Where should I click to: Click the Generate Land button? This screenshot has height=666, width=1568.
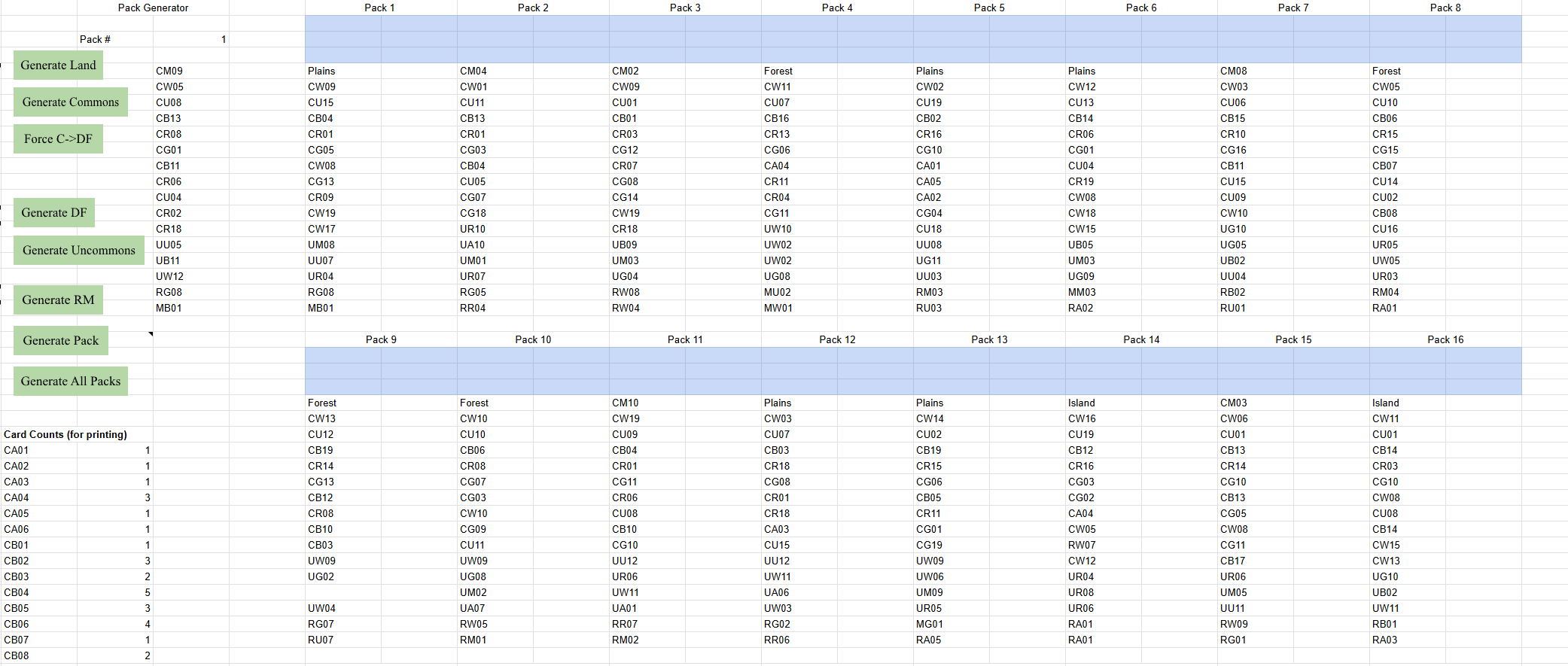click(58, 65)
